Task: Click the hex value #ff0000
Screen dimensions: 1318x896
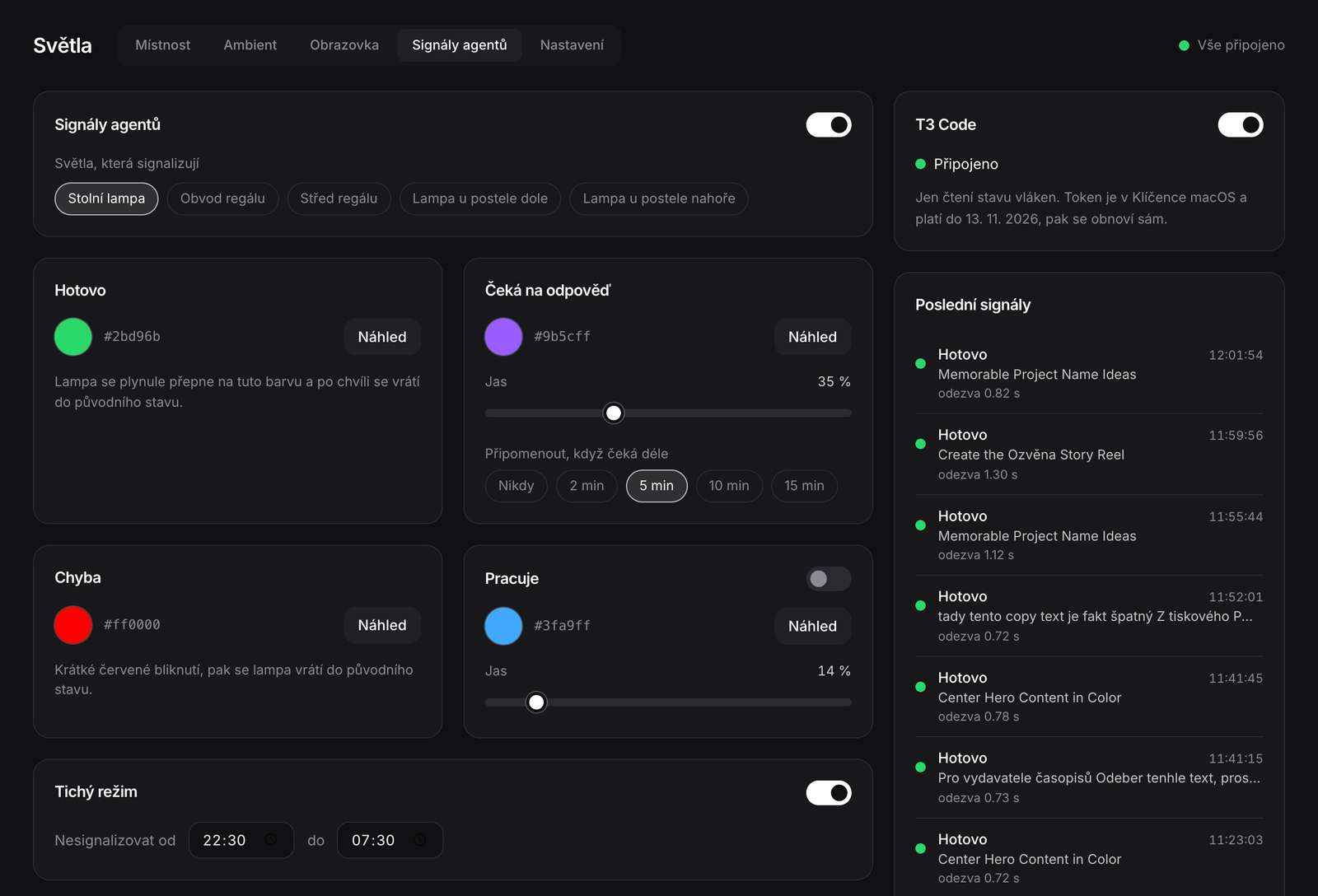Action: tap(132, 625)
